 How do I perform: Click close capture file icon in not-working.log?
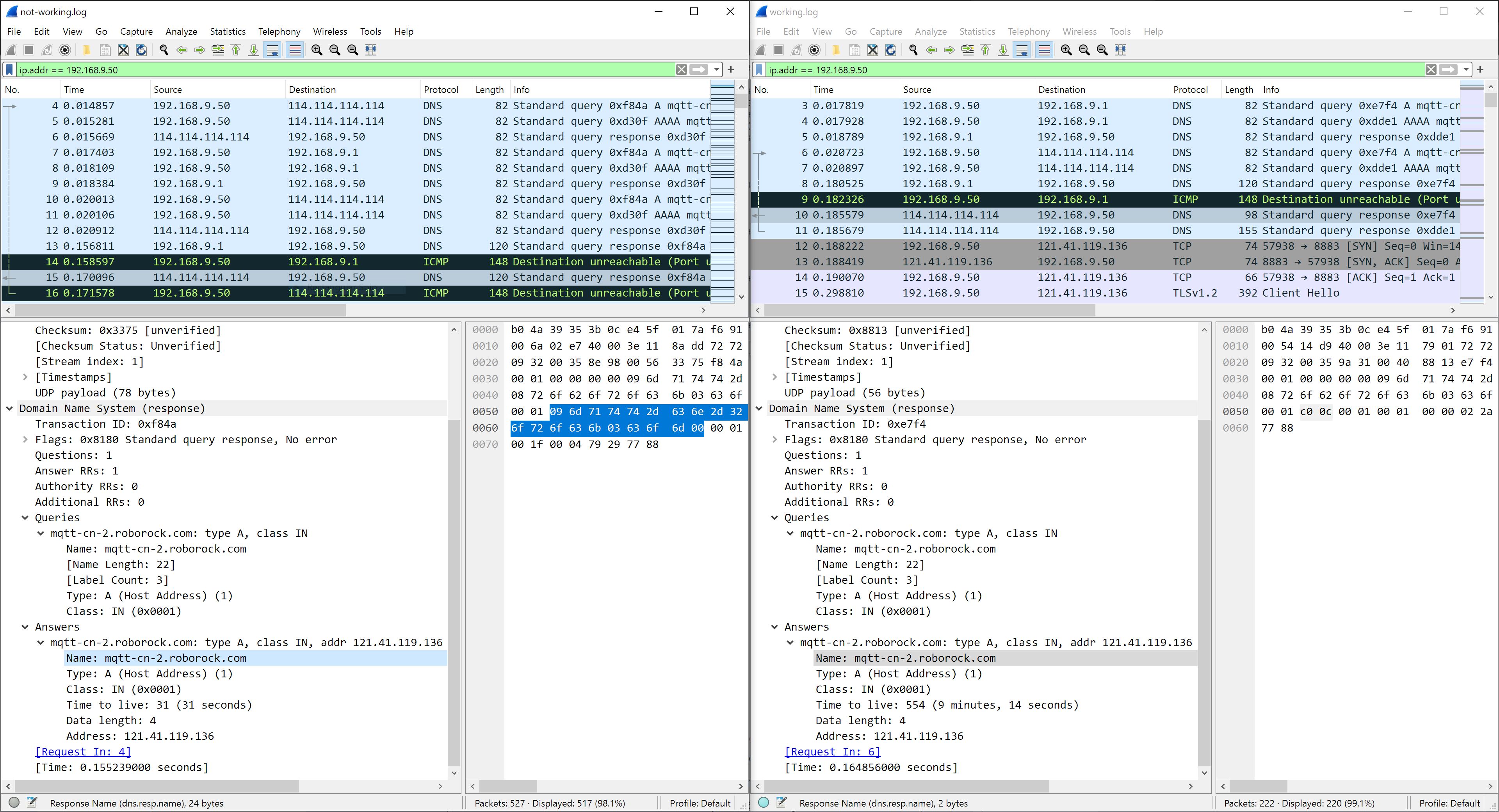point(123,50)
